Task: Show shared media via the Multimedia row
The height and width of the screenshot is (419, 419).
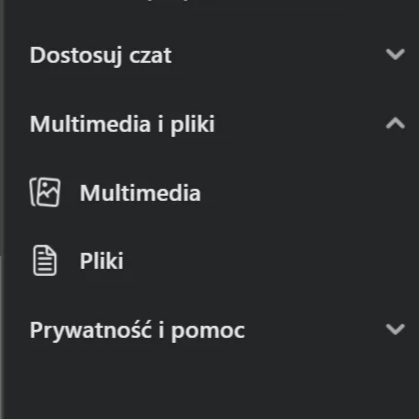Action: point(217,193)
